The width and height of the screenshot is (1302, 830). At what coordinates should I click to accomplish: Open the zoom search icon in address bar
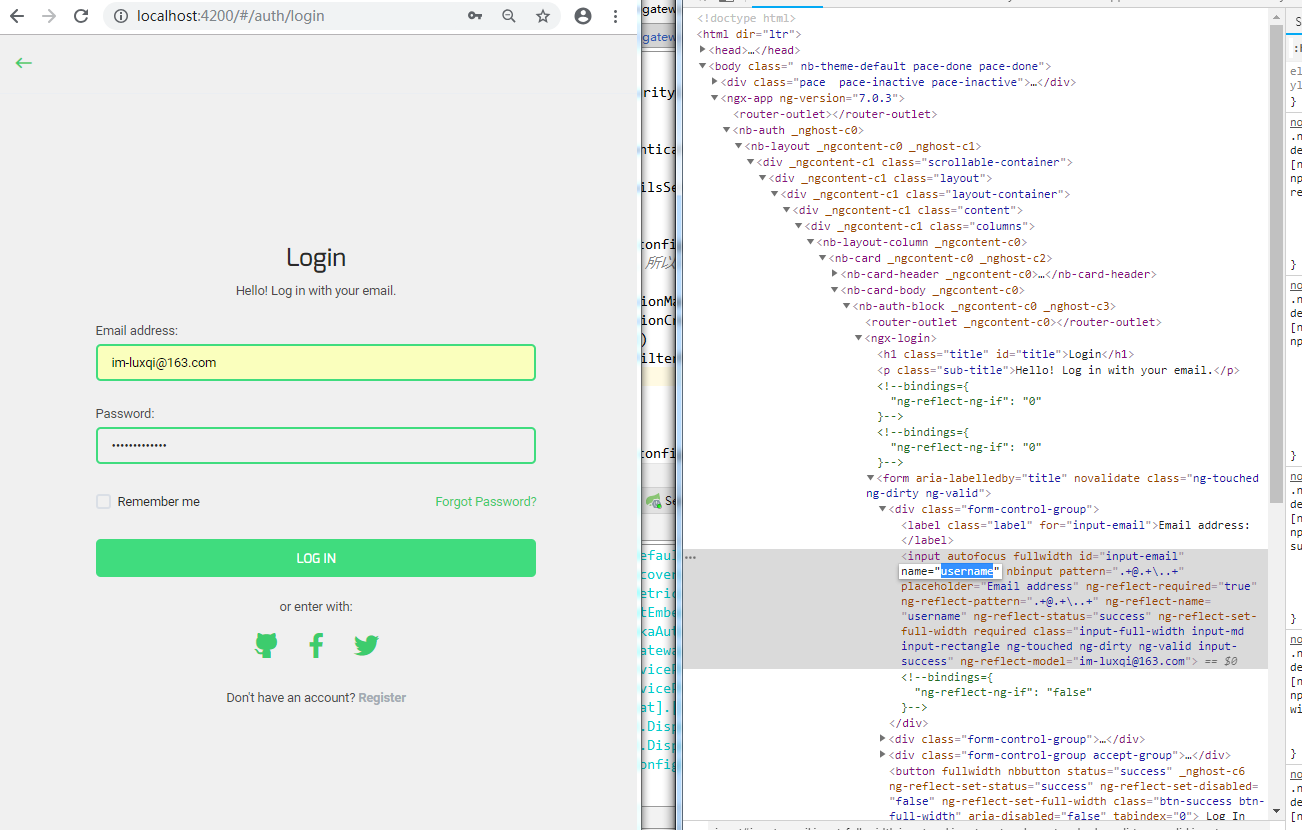pyautogui.click(x=509, y=16)
